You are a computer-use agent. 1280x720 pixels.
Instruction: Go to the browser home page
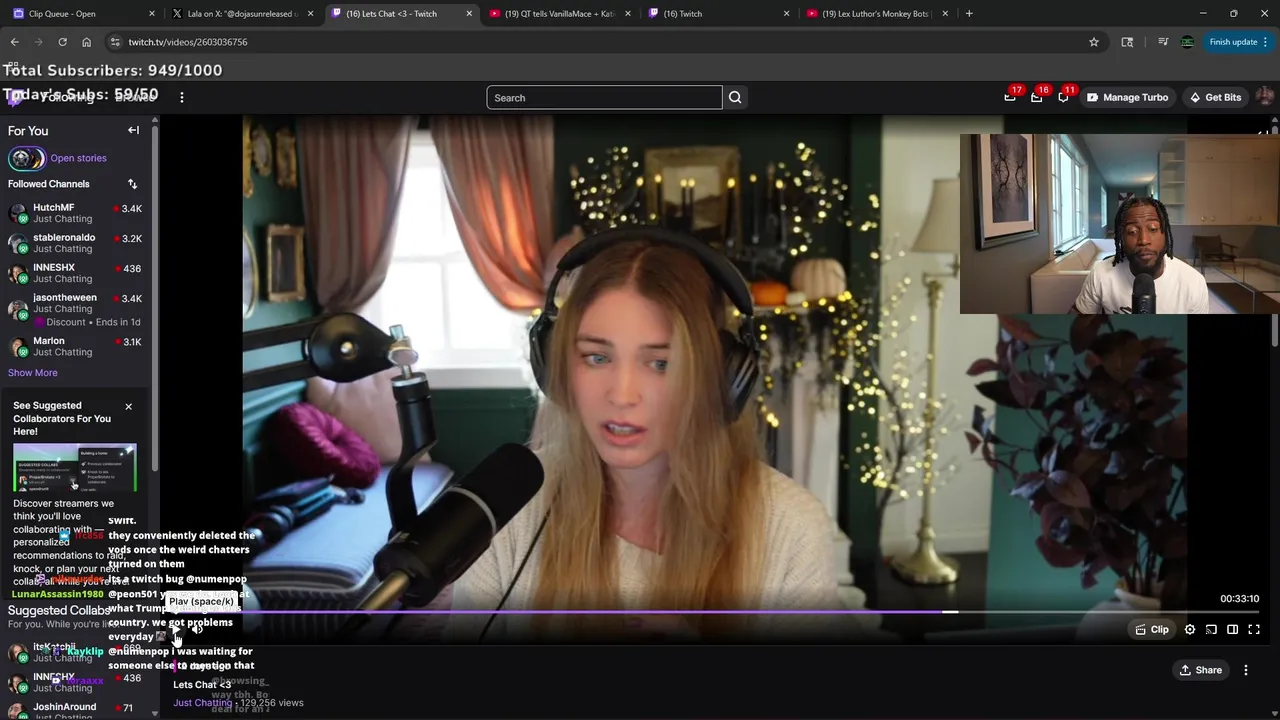click(x=86, y=42)
